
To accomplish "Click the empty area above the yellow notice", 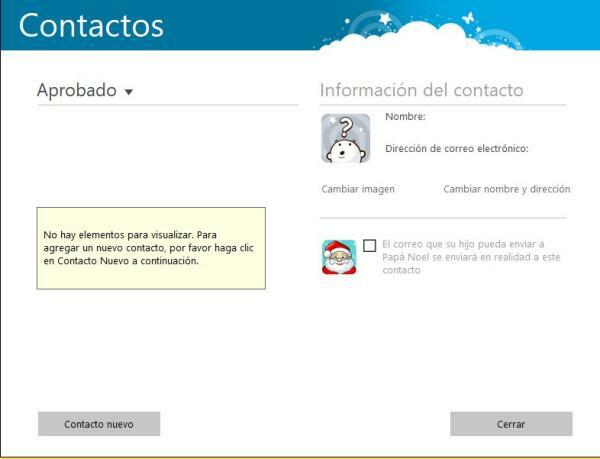I will [x=167, y=155].
